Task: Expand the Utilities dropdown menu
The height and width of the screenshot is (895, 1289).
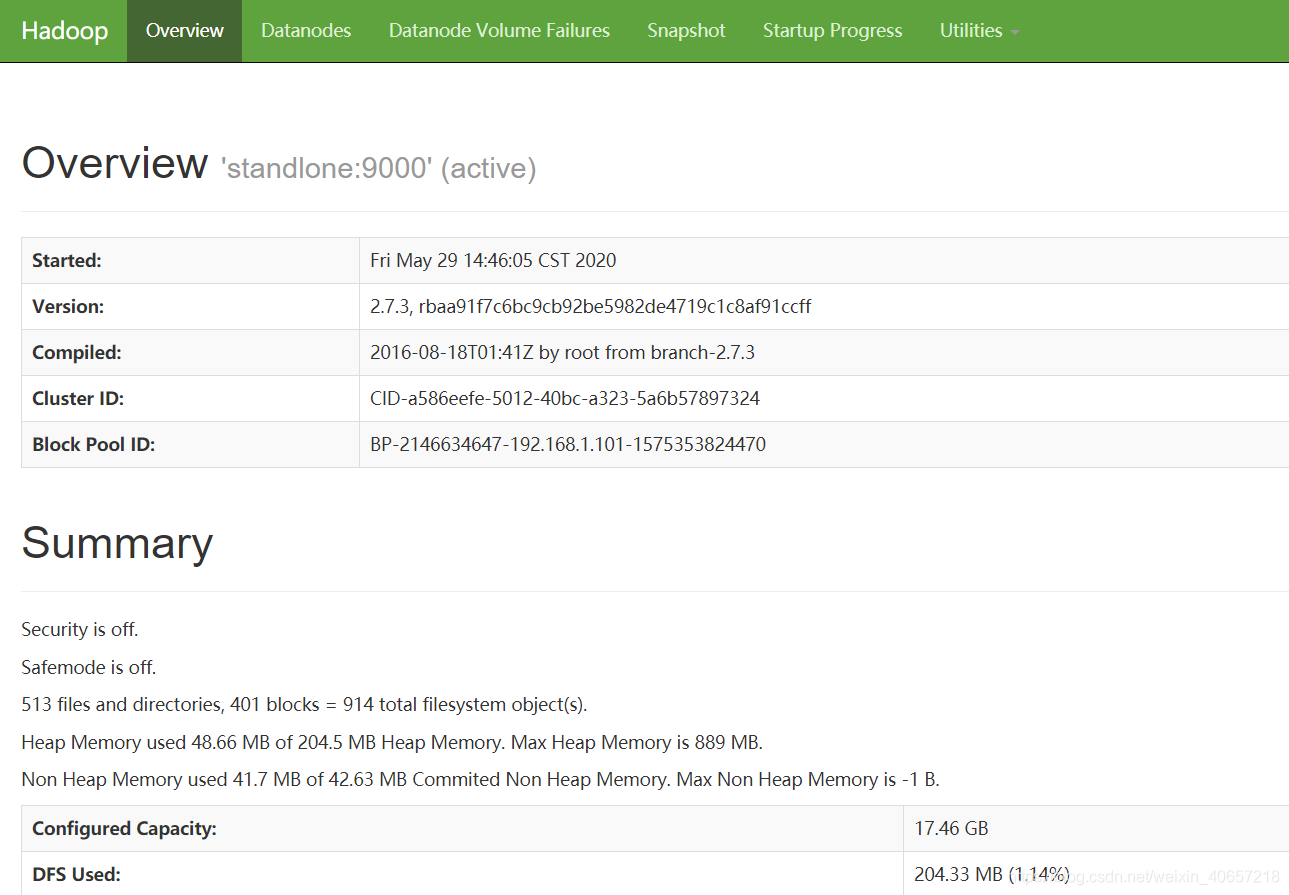Action: [x=979, y=31]
